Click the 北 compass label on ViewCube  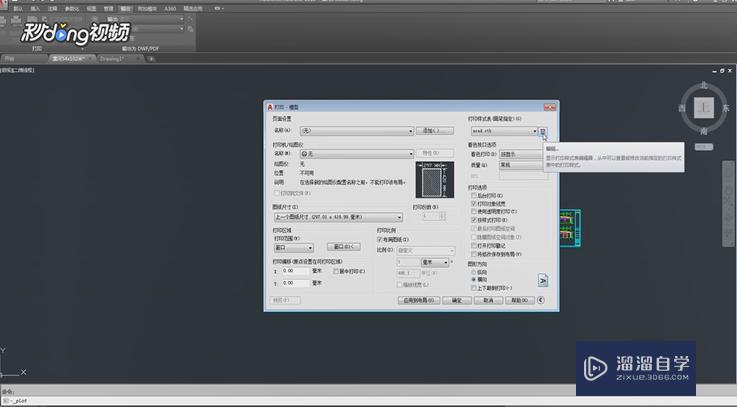(x=704, y=85)
